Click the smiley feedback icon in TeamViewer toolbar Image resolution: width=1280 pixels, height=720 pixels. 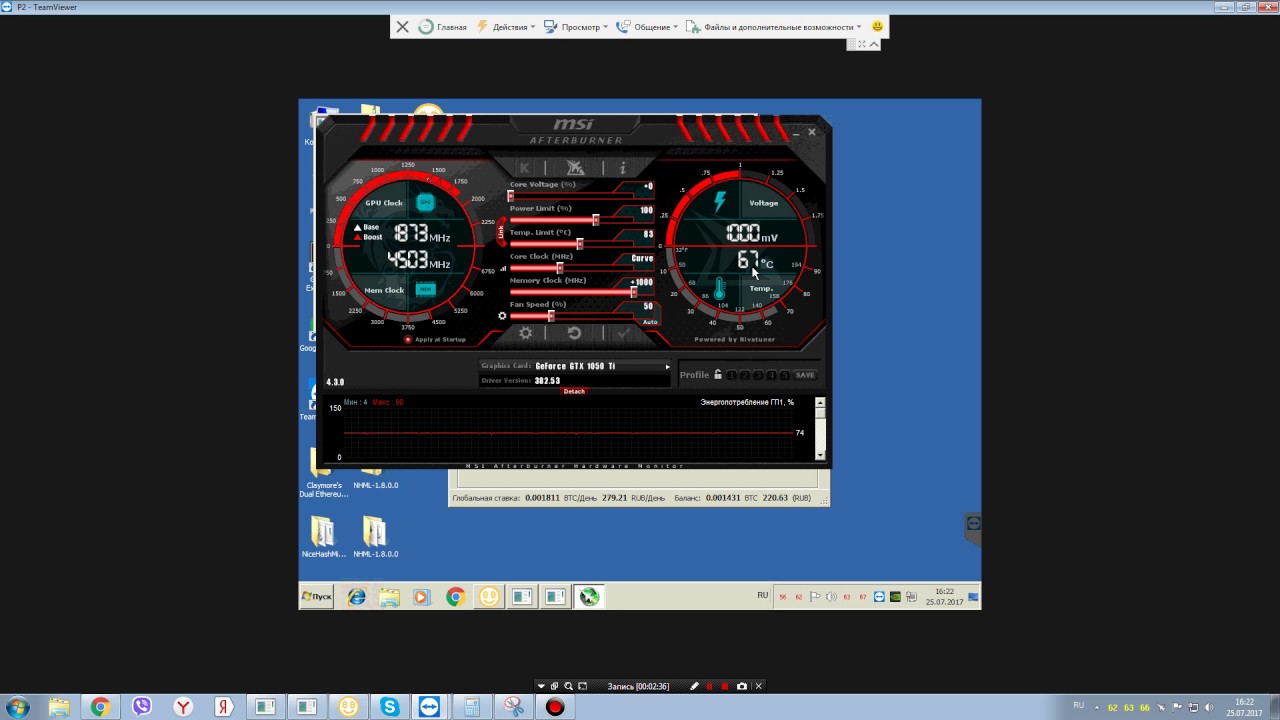878,27
